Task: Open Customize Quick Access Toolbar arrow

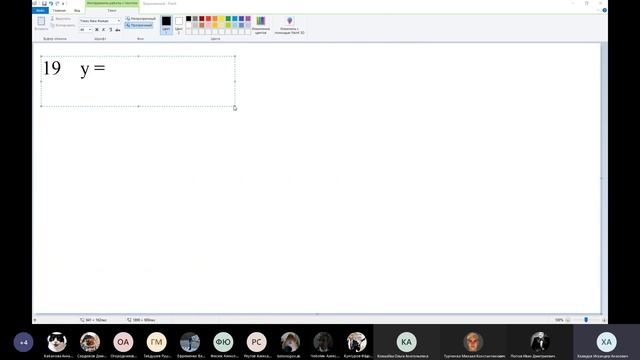Action: tap(63, 4)
